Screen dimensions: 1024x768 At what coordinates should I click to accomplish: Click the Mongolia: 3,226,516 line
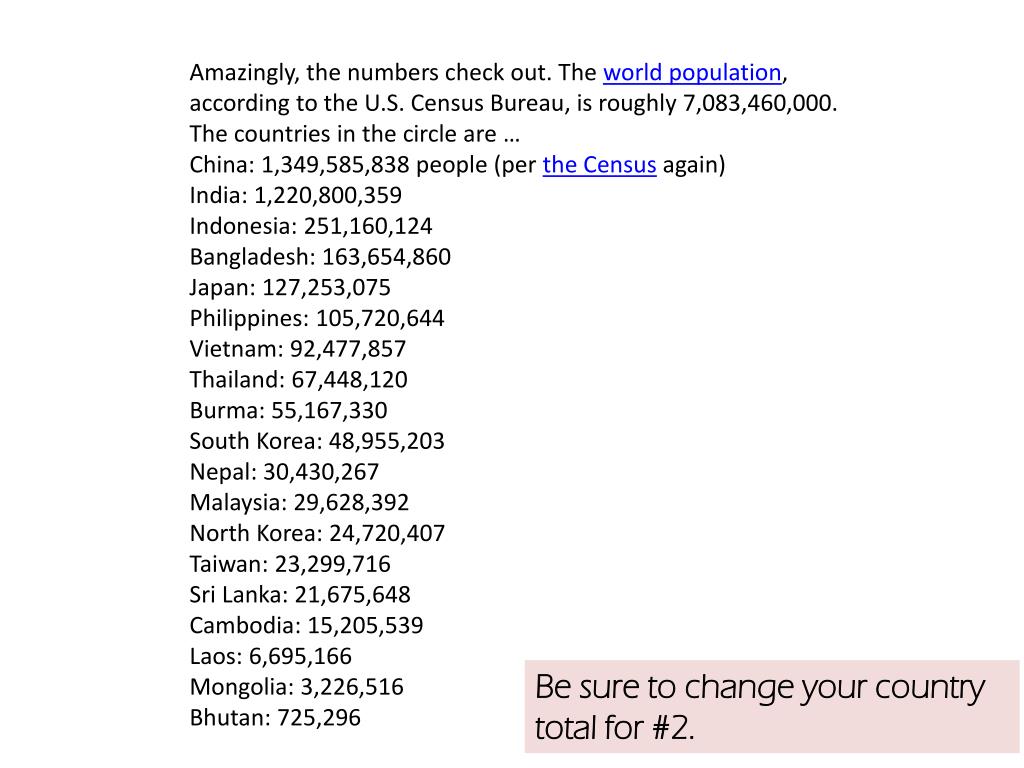296,686
